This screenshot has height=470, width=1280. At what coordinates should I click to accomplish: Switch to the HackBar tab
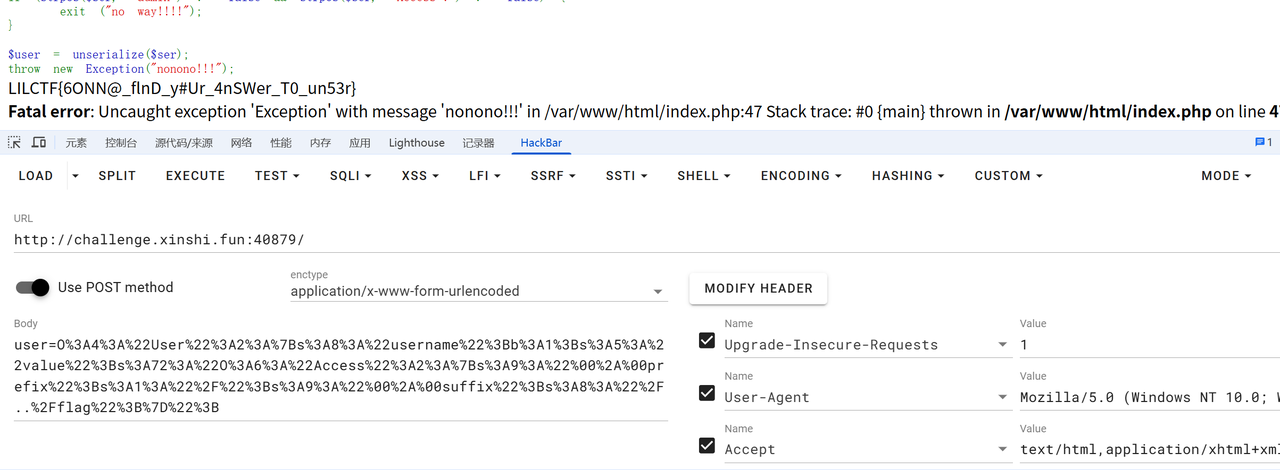(541, 143)
